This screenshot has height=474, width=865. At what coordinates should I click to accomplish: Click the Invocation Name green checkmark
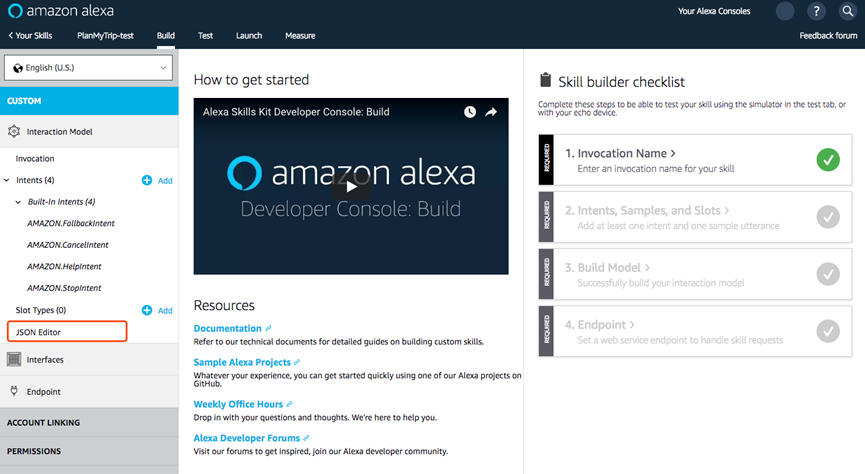click(828, 160)
